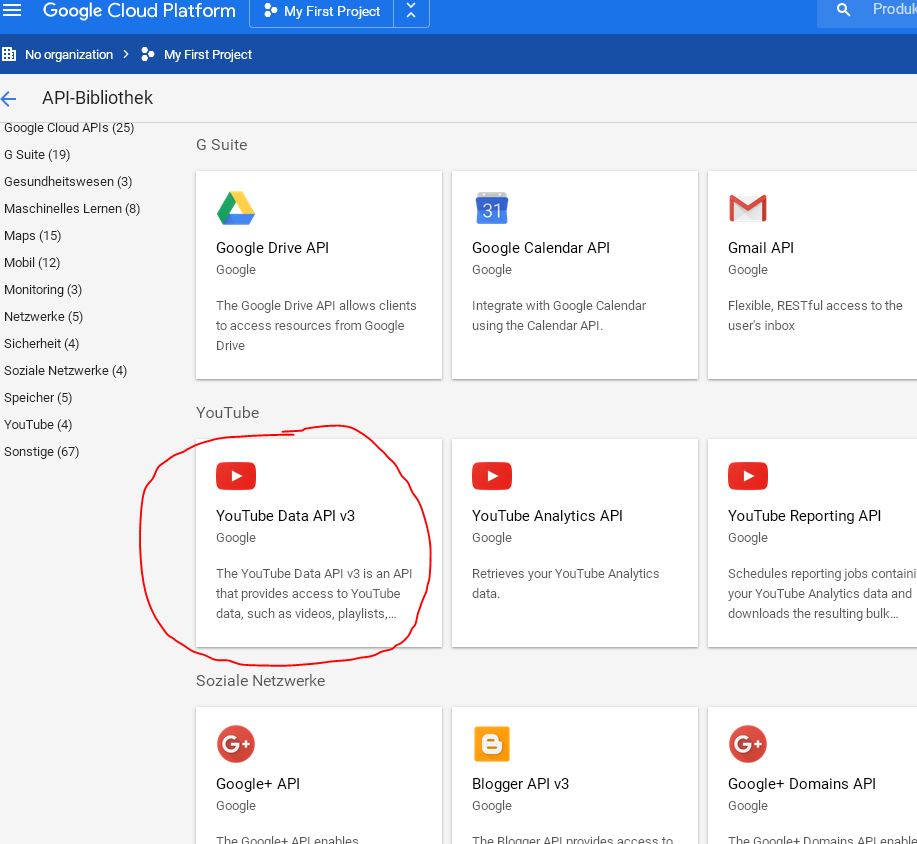Filter by YouTube (4) category
Screen dimensions: 917x844
(x=38, y=425)
